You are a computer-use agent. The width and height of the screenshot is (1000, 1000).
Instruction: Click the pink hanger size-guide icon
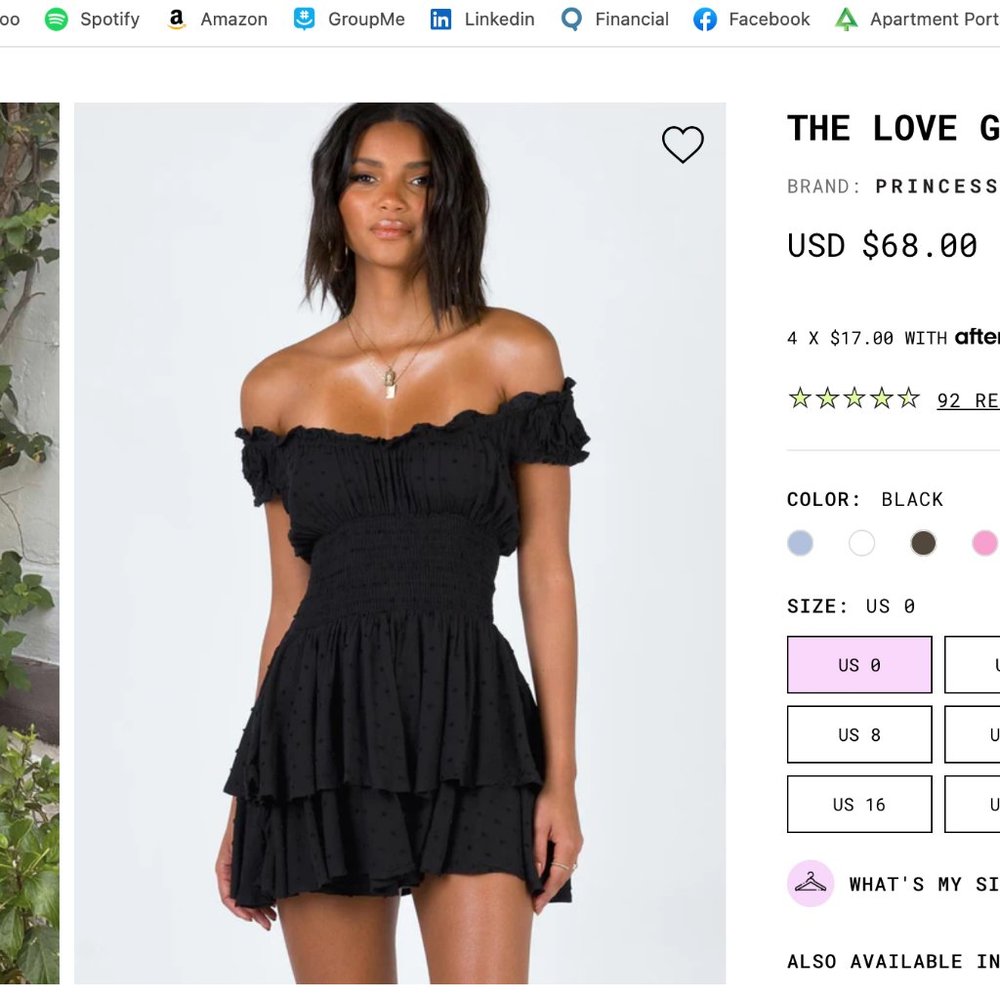(811, 884)
